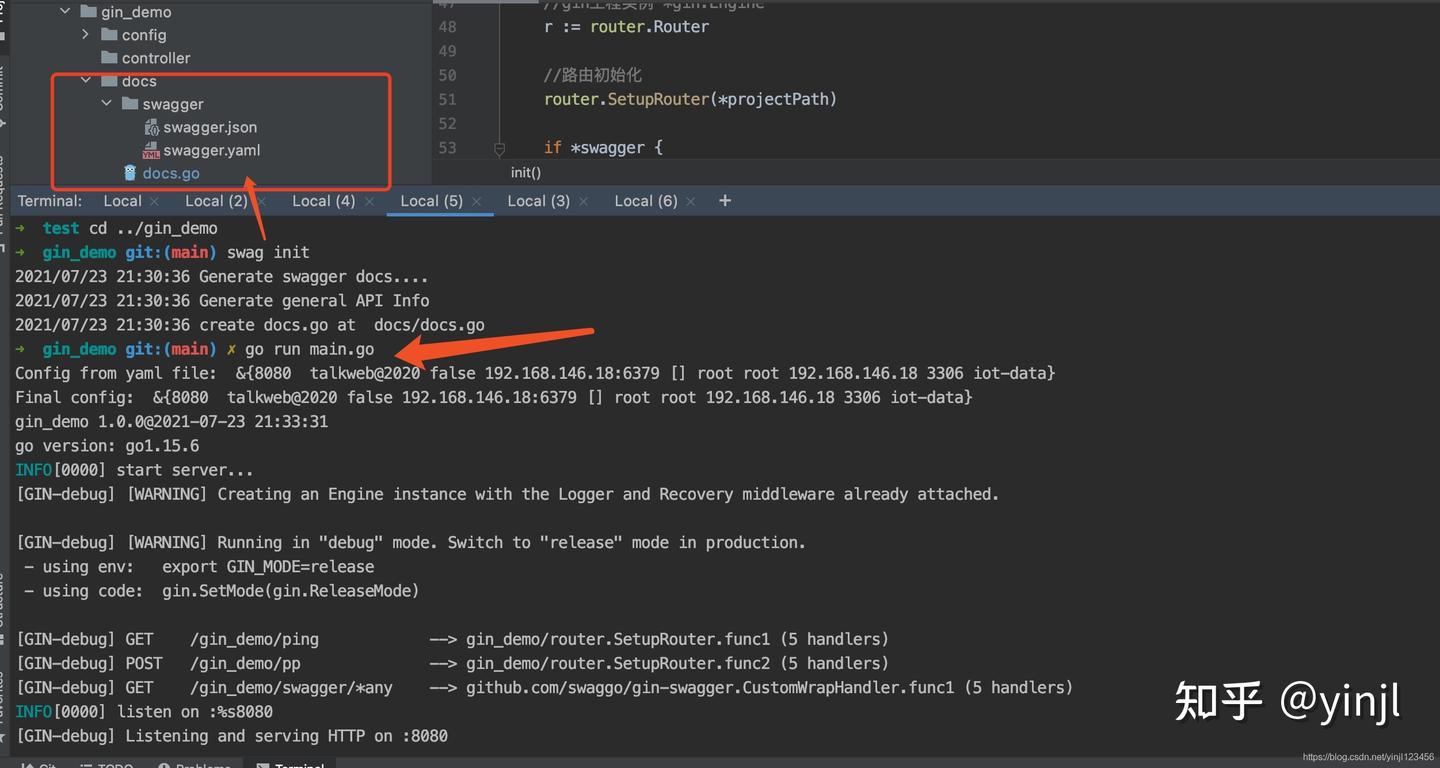Image resolution: width=1440 pixels, height=768 pixels.
Task: Close the Local (5) terminal tab
Action: click(477, 200)
